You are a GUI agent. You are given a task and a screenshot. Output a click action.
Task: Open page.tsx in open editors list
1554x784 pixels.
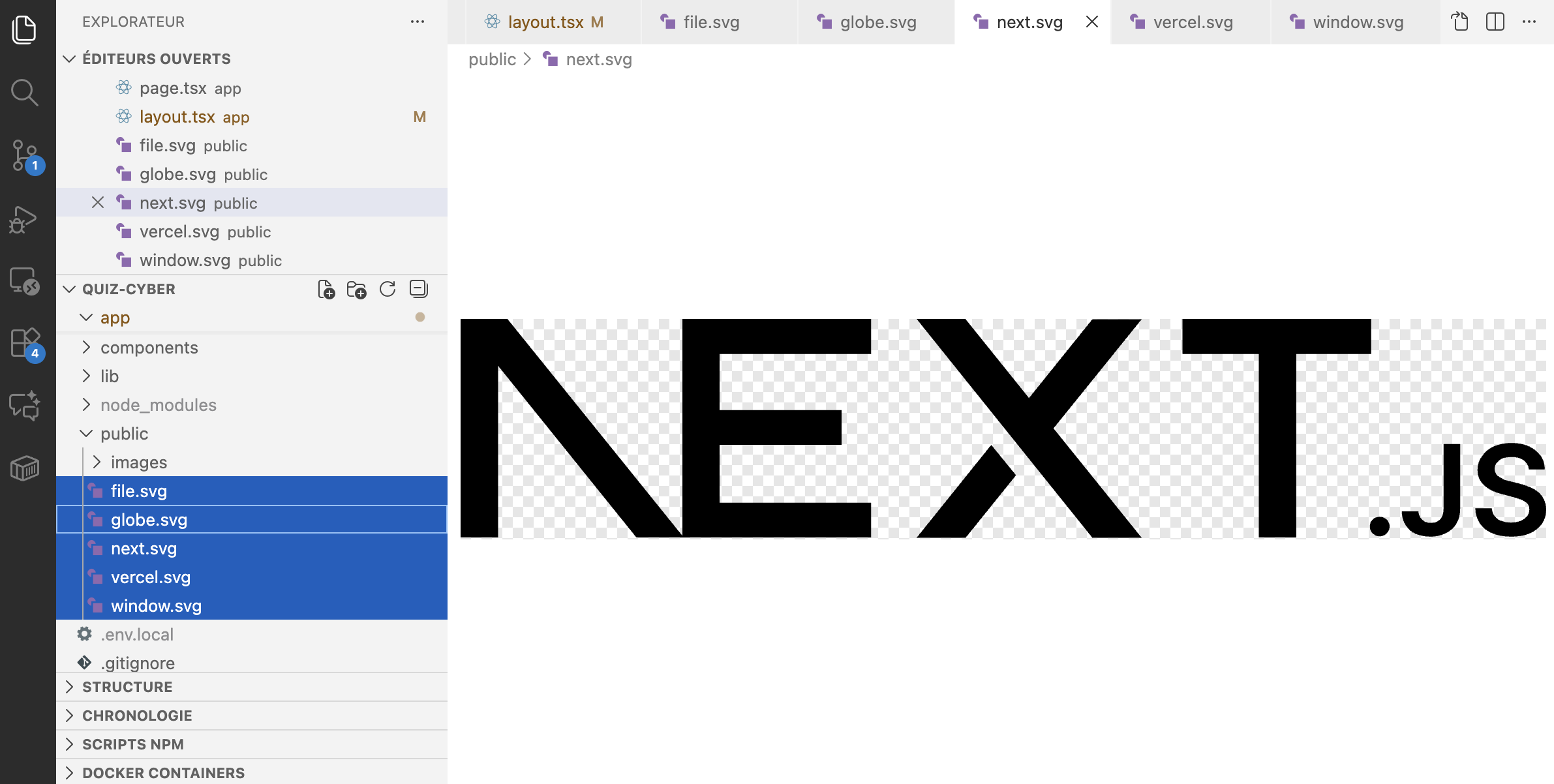(173, 88)
